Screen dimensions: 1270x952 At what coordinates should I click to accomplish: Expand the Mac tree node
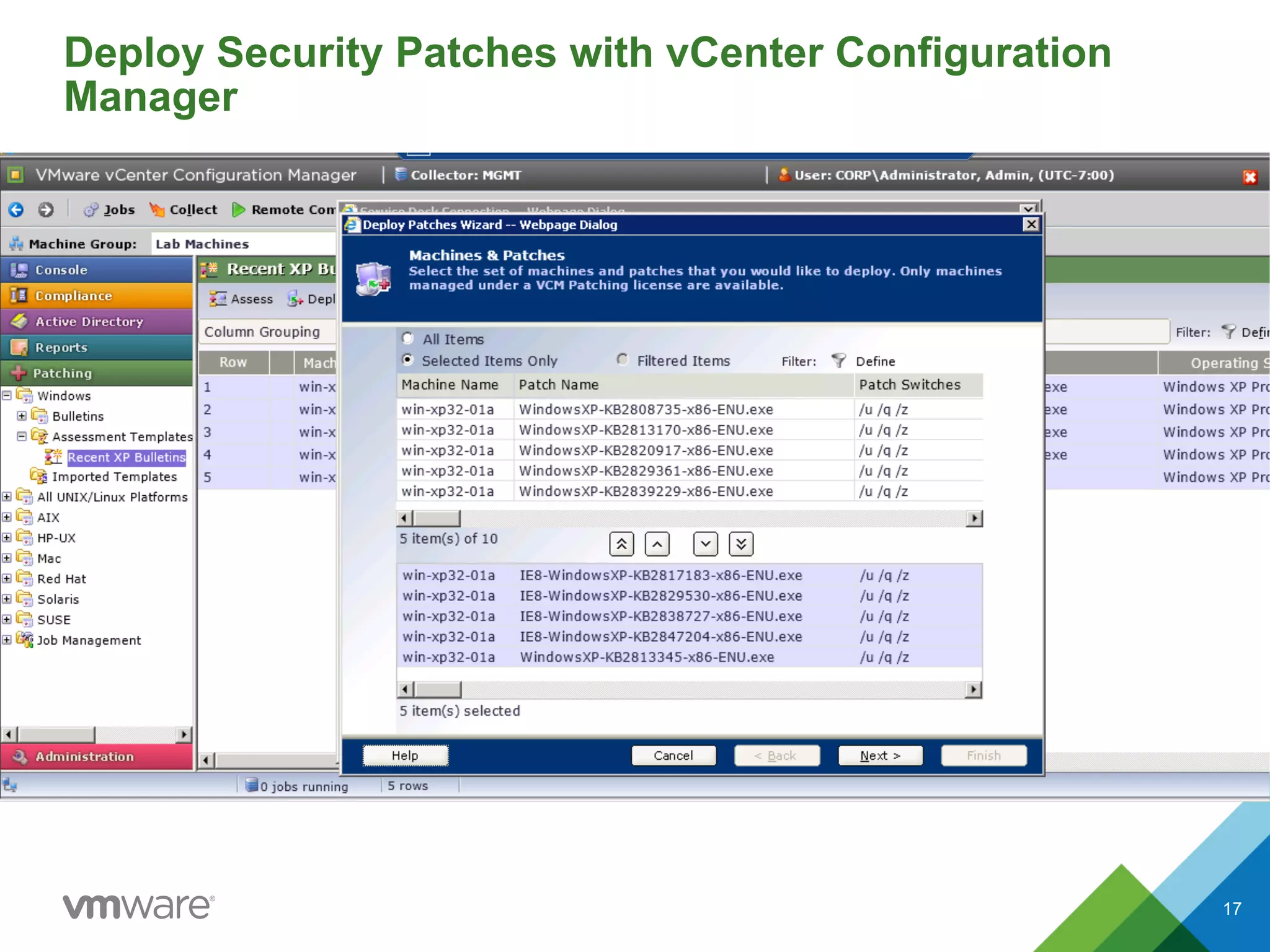point(7,558)
